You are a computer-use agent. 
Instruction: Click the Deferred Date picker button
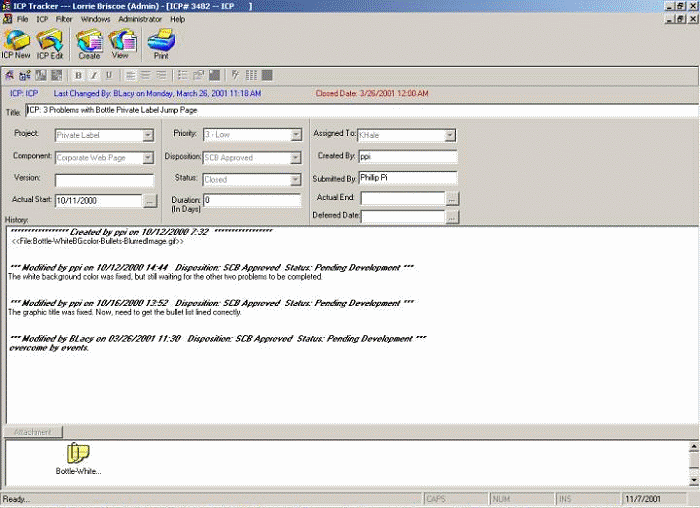click(x=452, y=216)
